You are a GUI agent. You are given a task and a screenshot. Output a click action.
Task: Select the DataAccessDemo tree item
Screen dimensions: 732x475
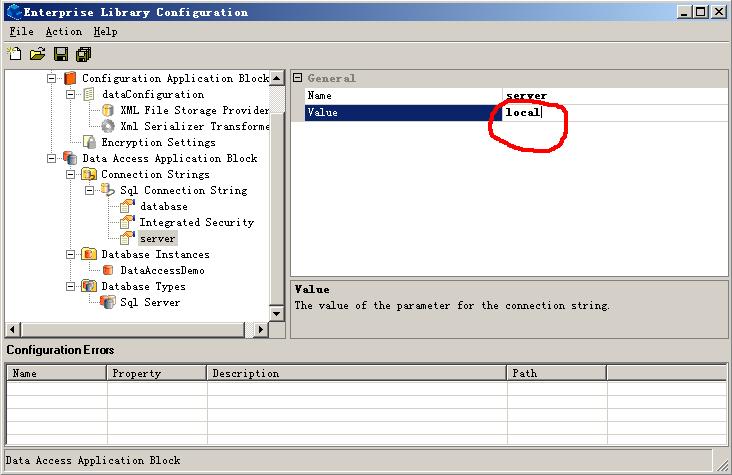(162, 270)
